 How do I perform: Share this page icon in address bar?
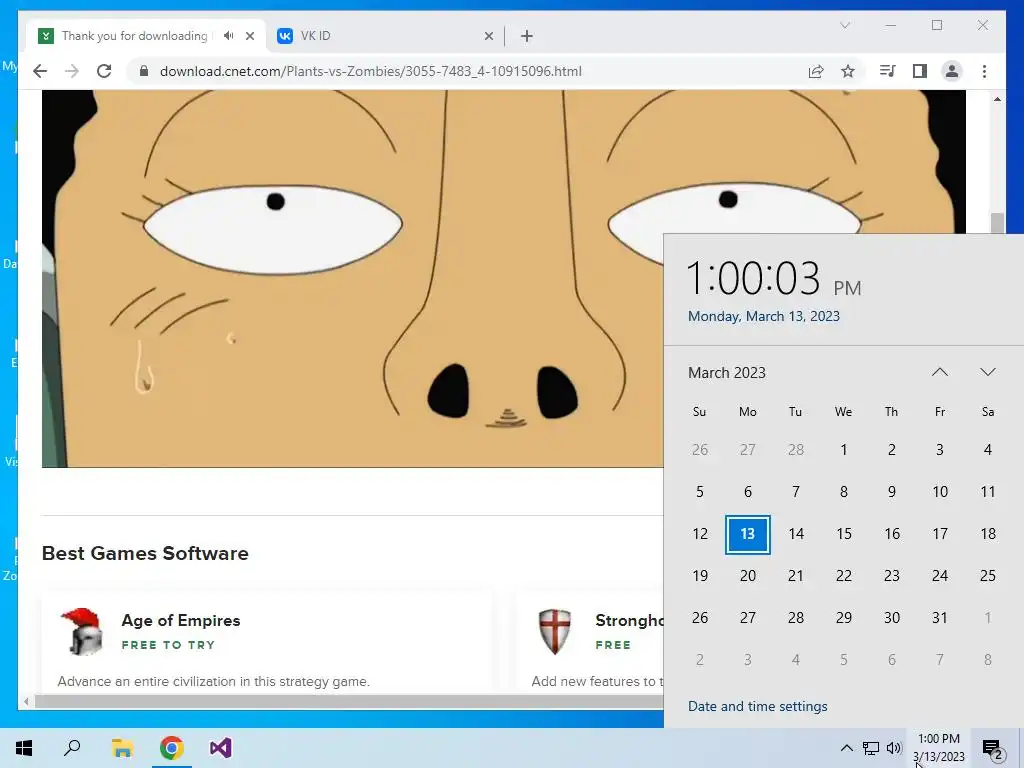coord(816,71)
